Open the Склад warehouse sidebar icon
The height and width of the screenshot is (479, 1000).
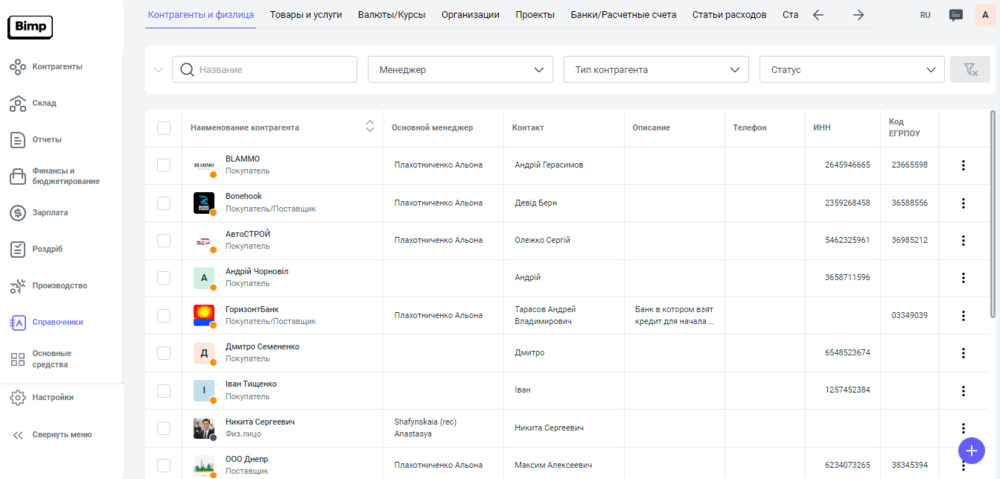(17, 103)
